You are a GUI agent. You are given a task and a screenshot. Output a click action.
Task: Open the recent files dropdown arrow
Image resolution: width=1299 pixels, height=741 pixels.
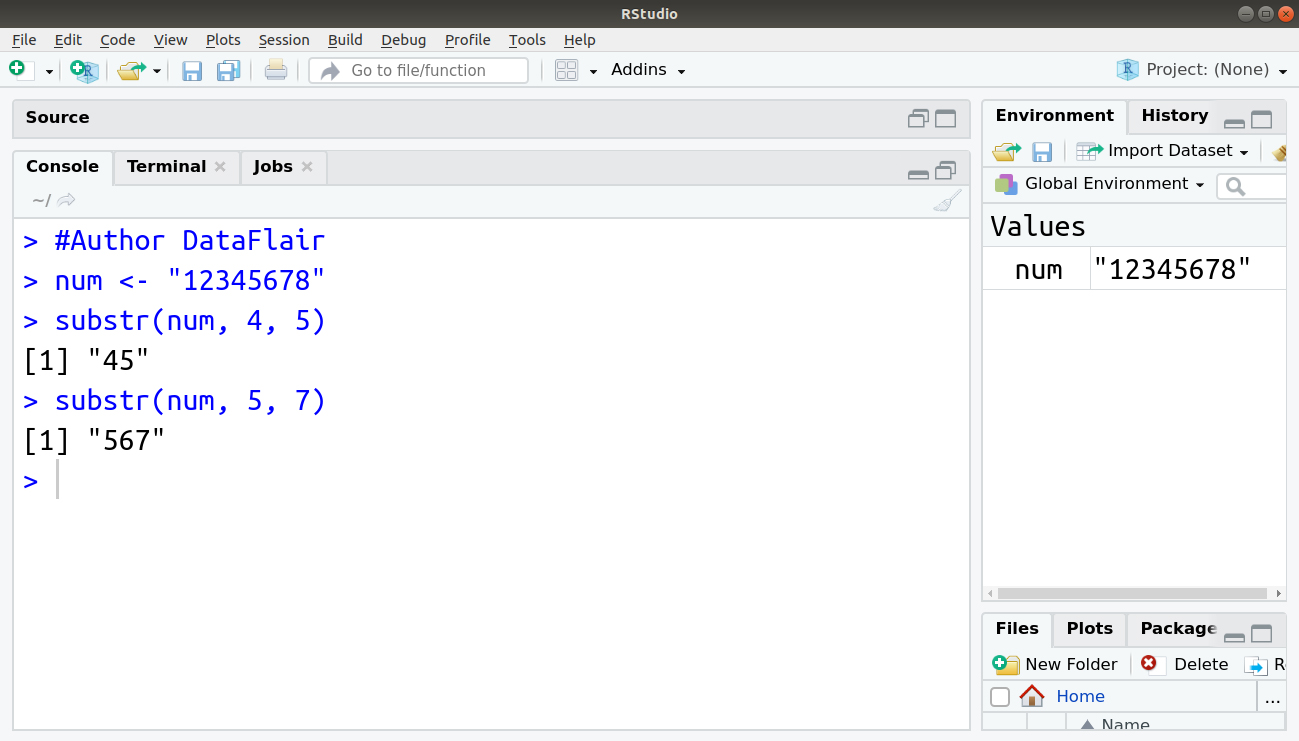(157, 72)
